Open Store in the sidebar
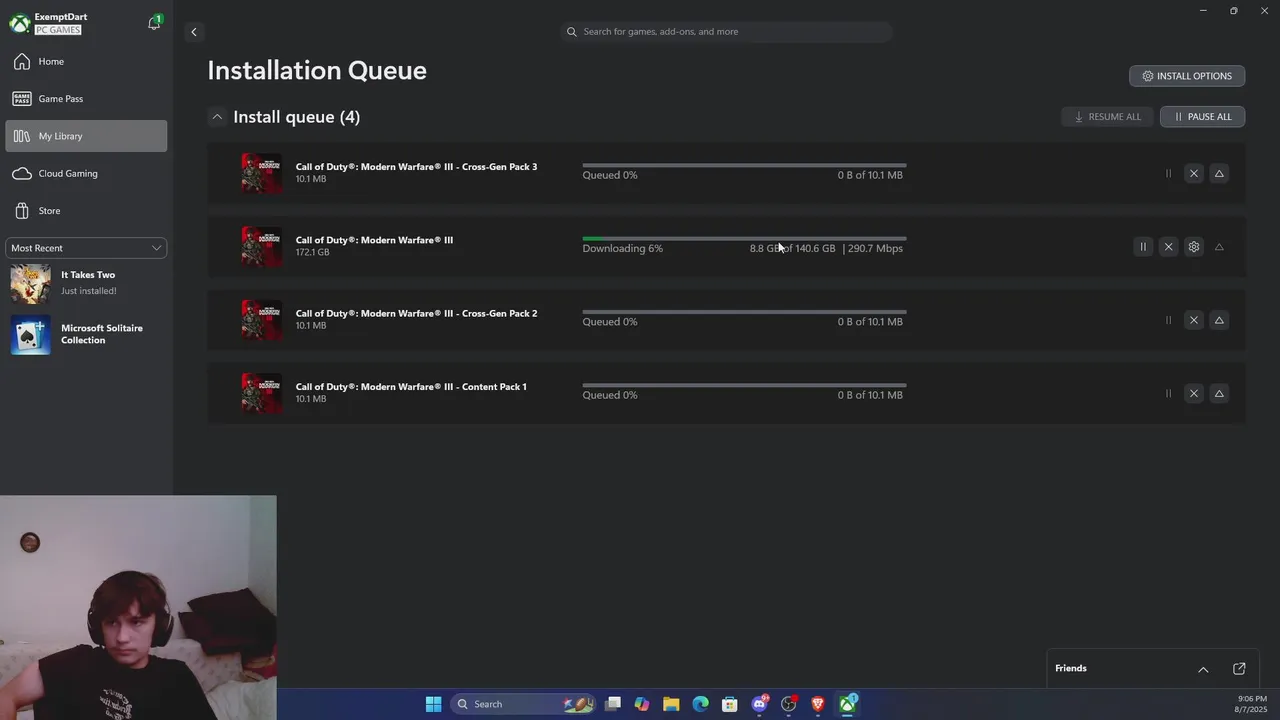This screenshot has height=720, width=1280. click(x=86, y=211)
